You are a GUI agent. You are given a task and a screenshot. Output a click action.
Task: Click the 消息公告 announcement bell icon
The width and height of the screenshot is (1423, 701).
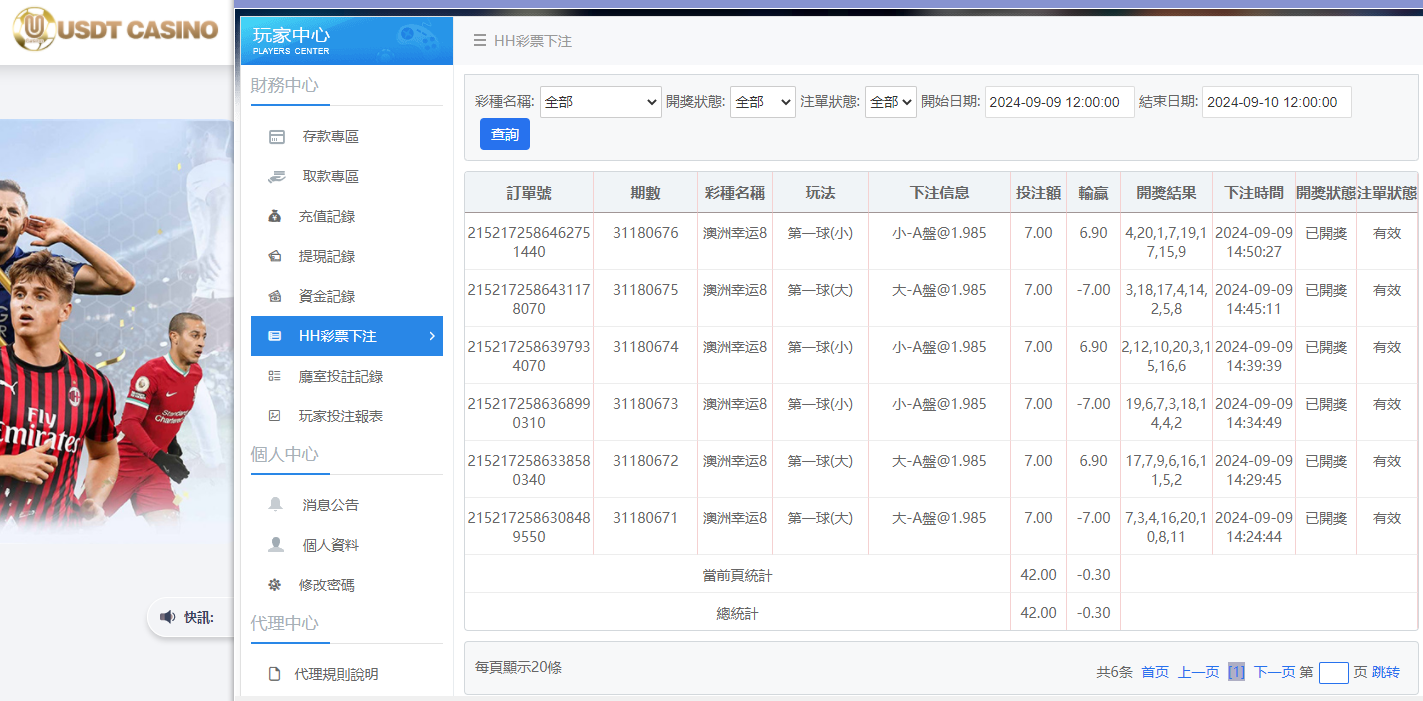click(275, 504)
